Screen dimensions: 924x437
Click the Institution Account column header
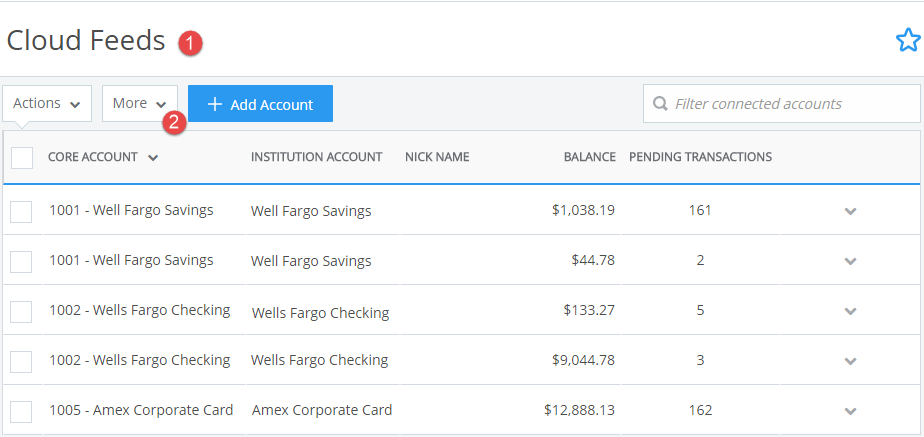click(x=316, y=157)
